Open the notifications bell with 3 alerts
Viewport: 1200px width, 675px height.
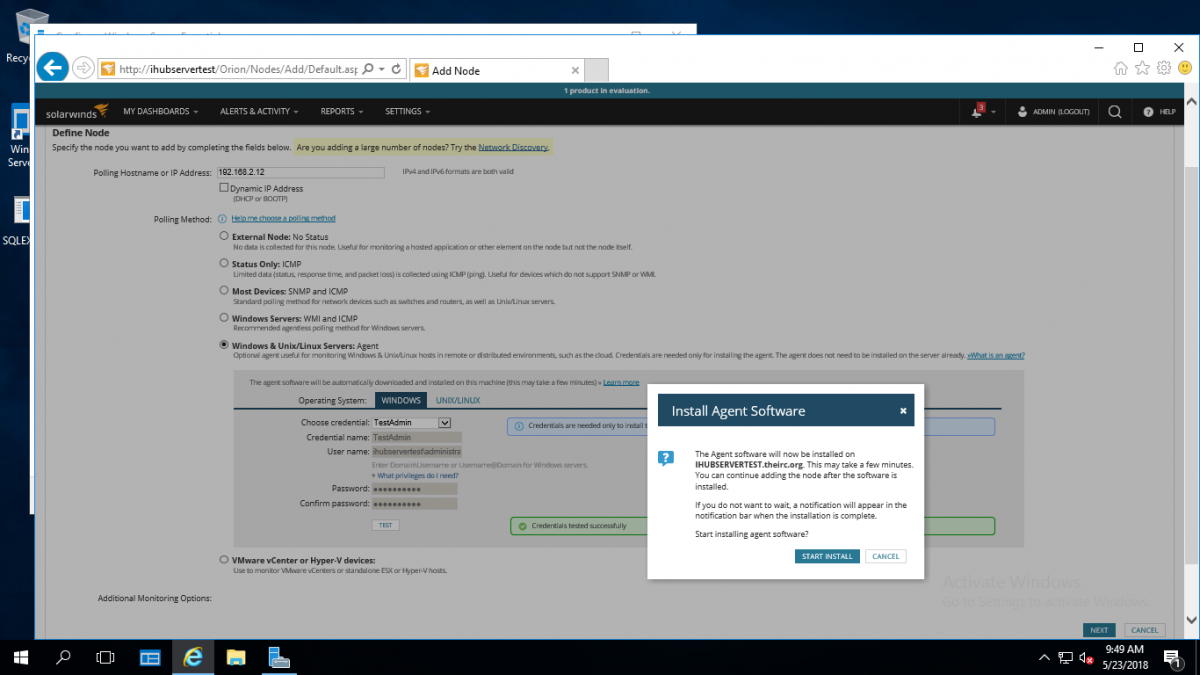pos(978,111)
